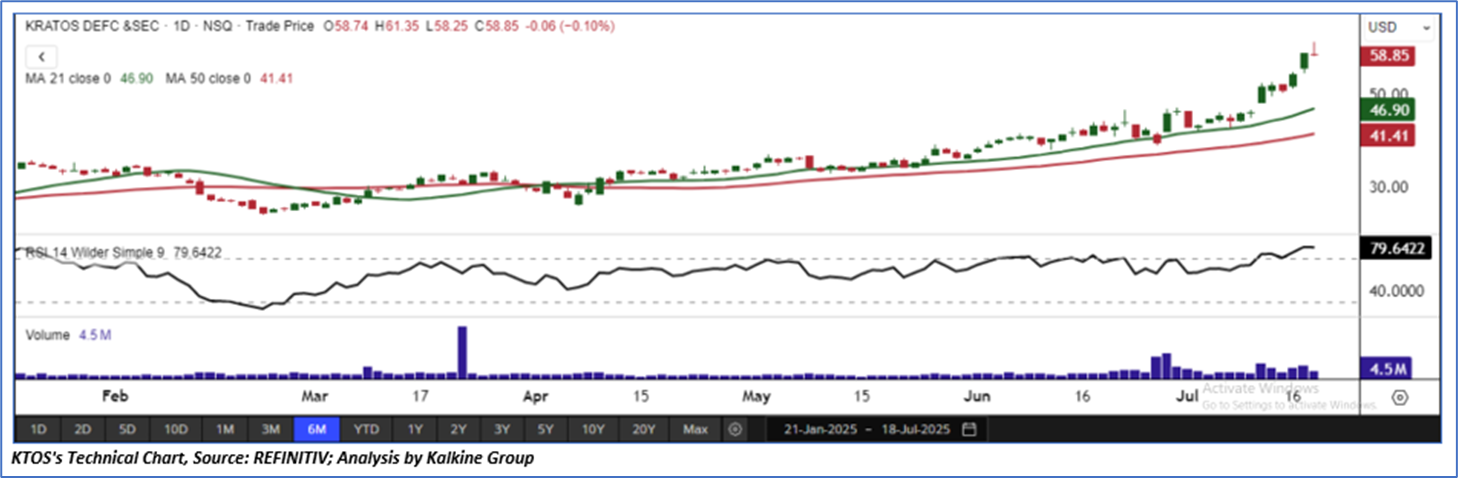Select the Max time range
The height and width of the screenshot is (478, 1458).
point(695,429)
